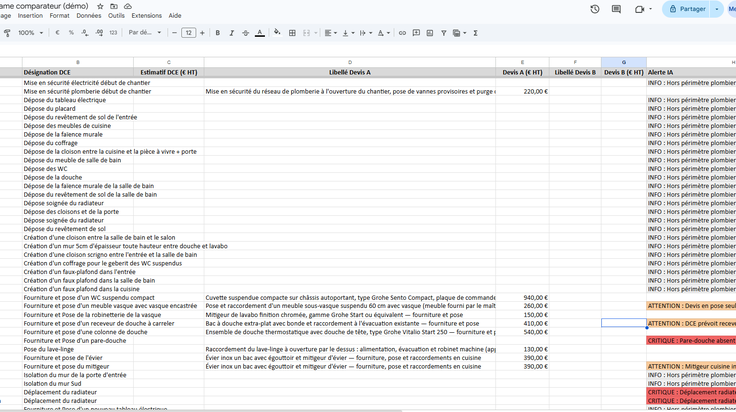Decrease decimal places button
The image size is (736, 412).
click(x=84, y=33)
